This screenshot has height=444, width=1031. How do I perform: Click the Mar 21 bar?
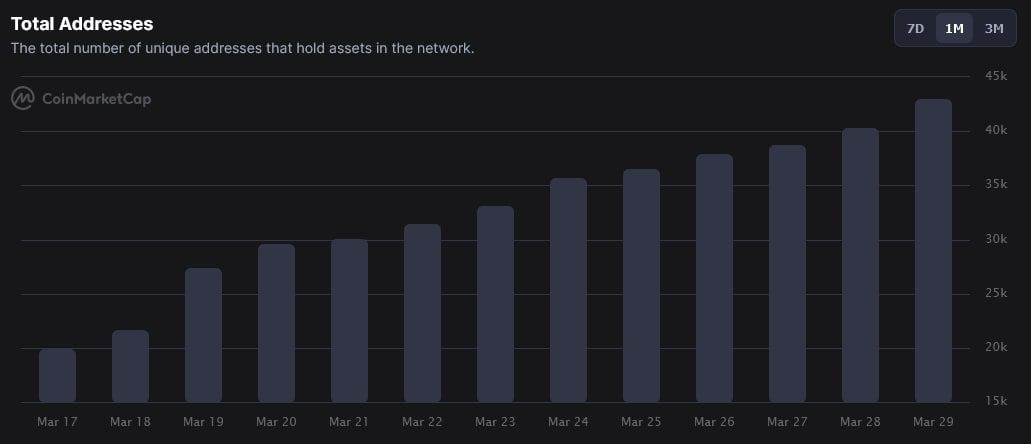tap(349, 321)
